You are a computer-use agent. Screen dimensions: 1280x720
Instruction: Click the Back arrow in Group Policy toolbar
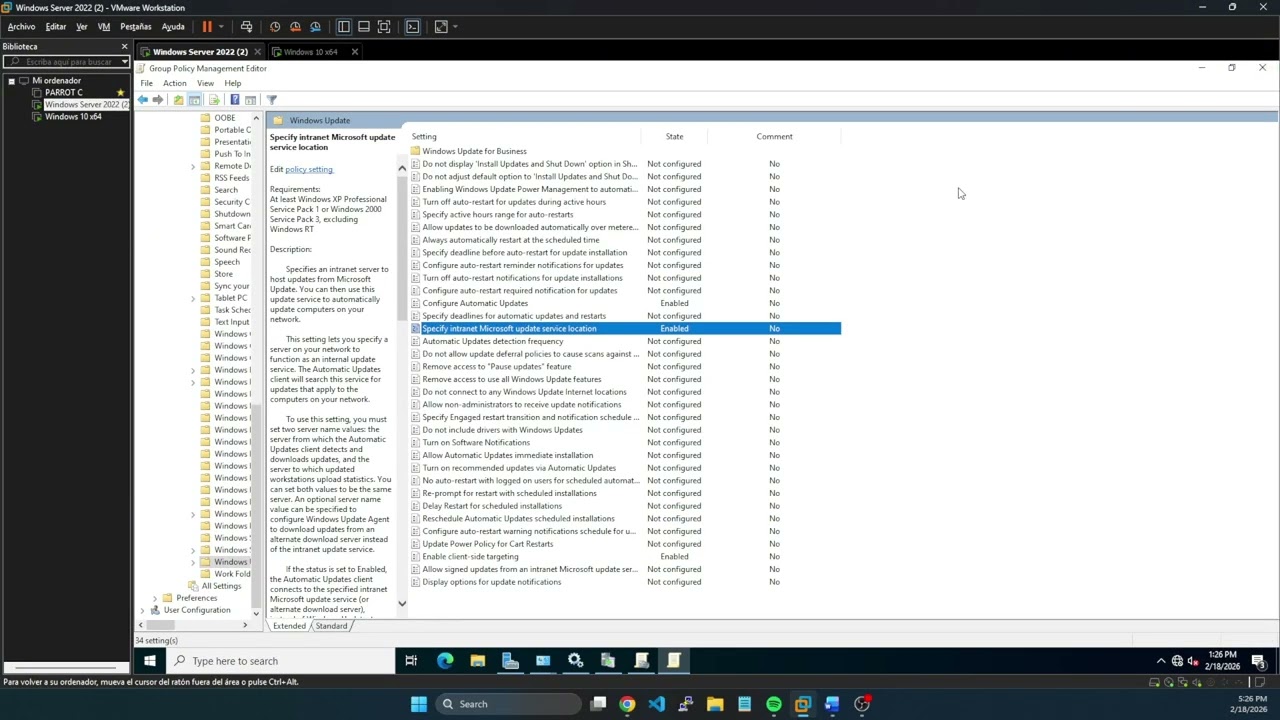(142, 100)
